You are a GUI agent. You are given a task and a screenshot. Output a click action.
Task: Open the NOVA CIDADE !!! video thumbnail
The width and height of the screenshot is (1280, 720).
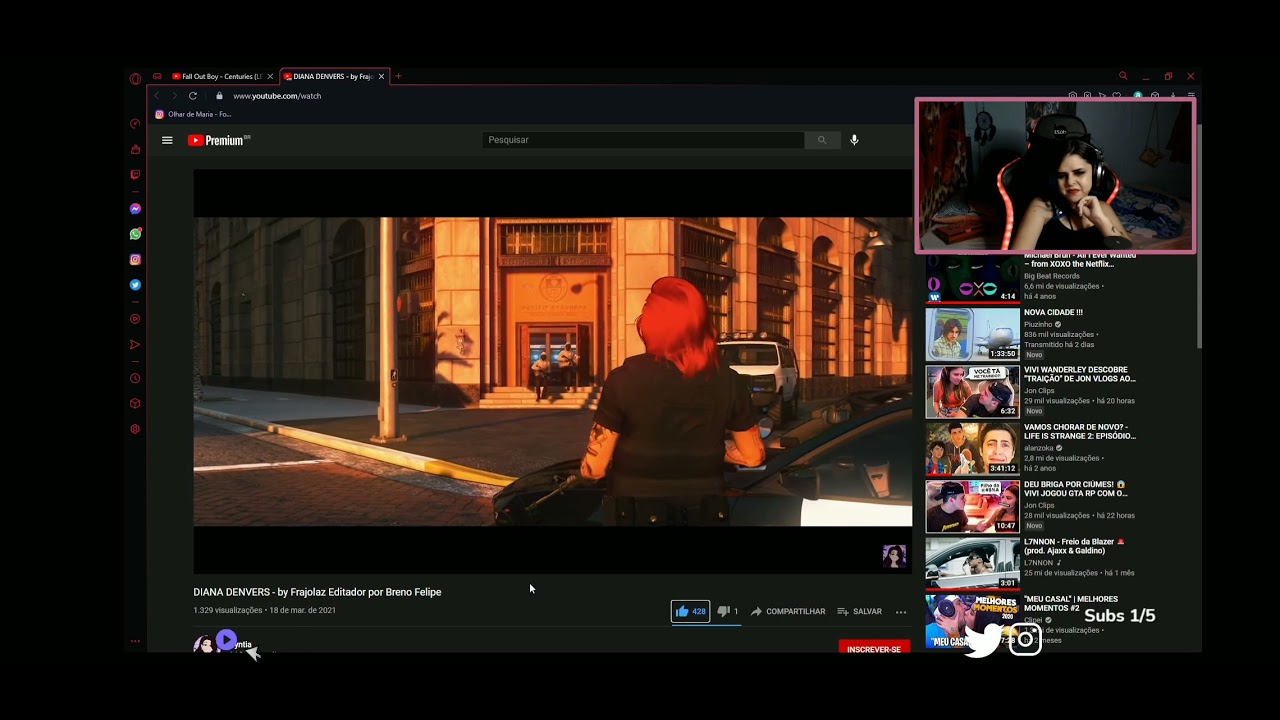972,334
